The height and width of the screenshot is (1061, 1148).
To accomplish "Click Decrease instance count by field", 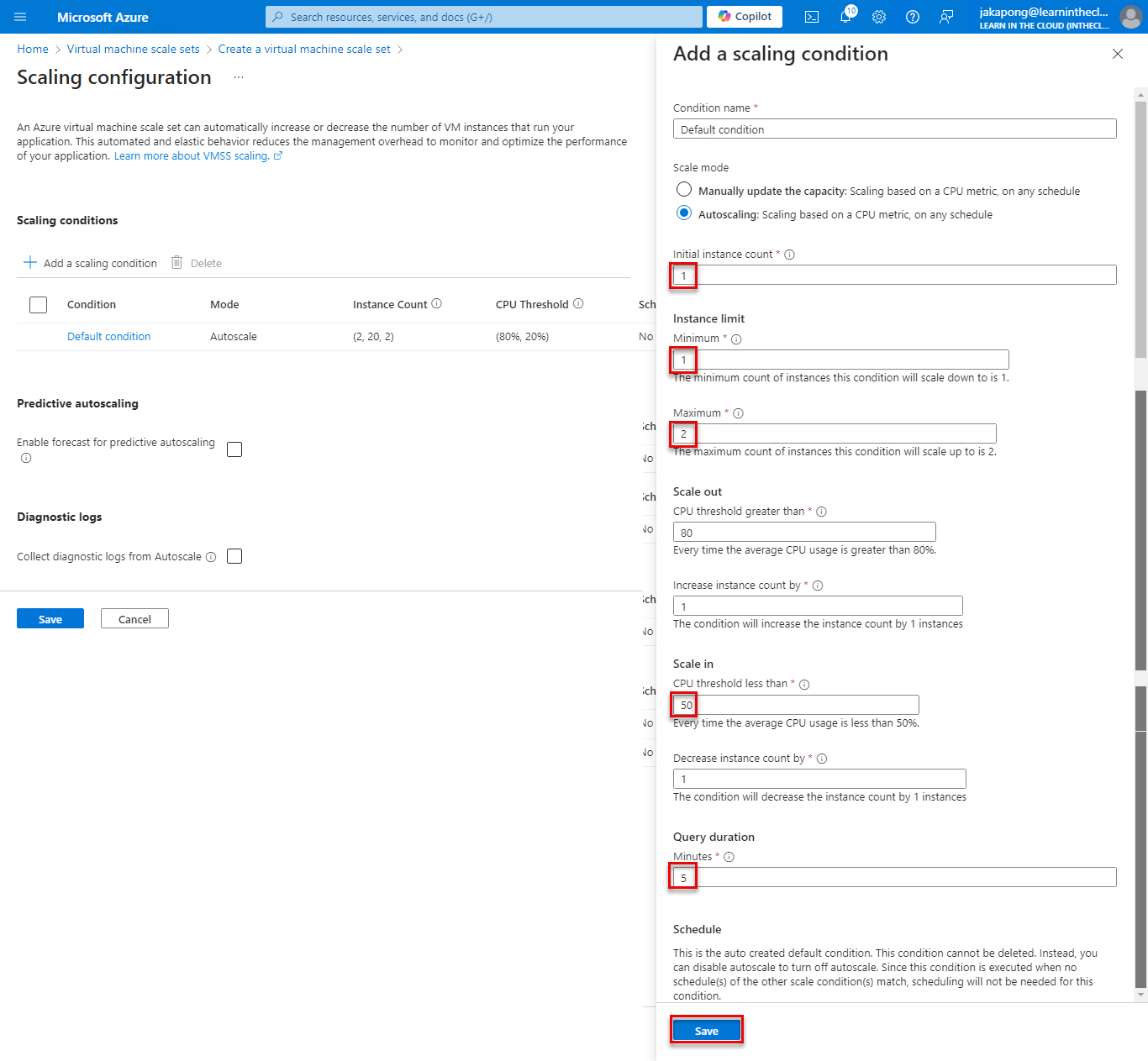I will (819, 779).
